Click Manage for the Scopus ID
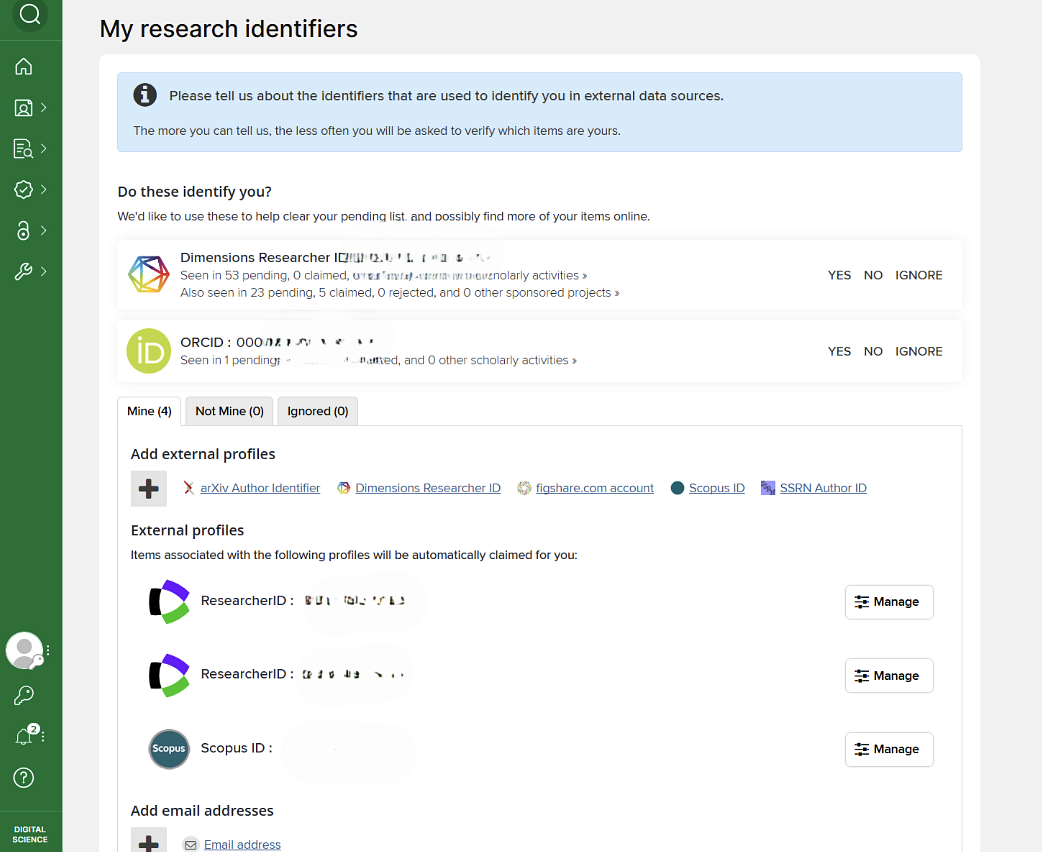 888,749
